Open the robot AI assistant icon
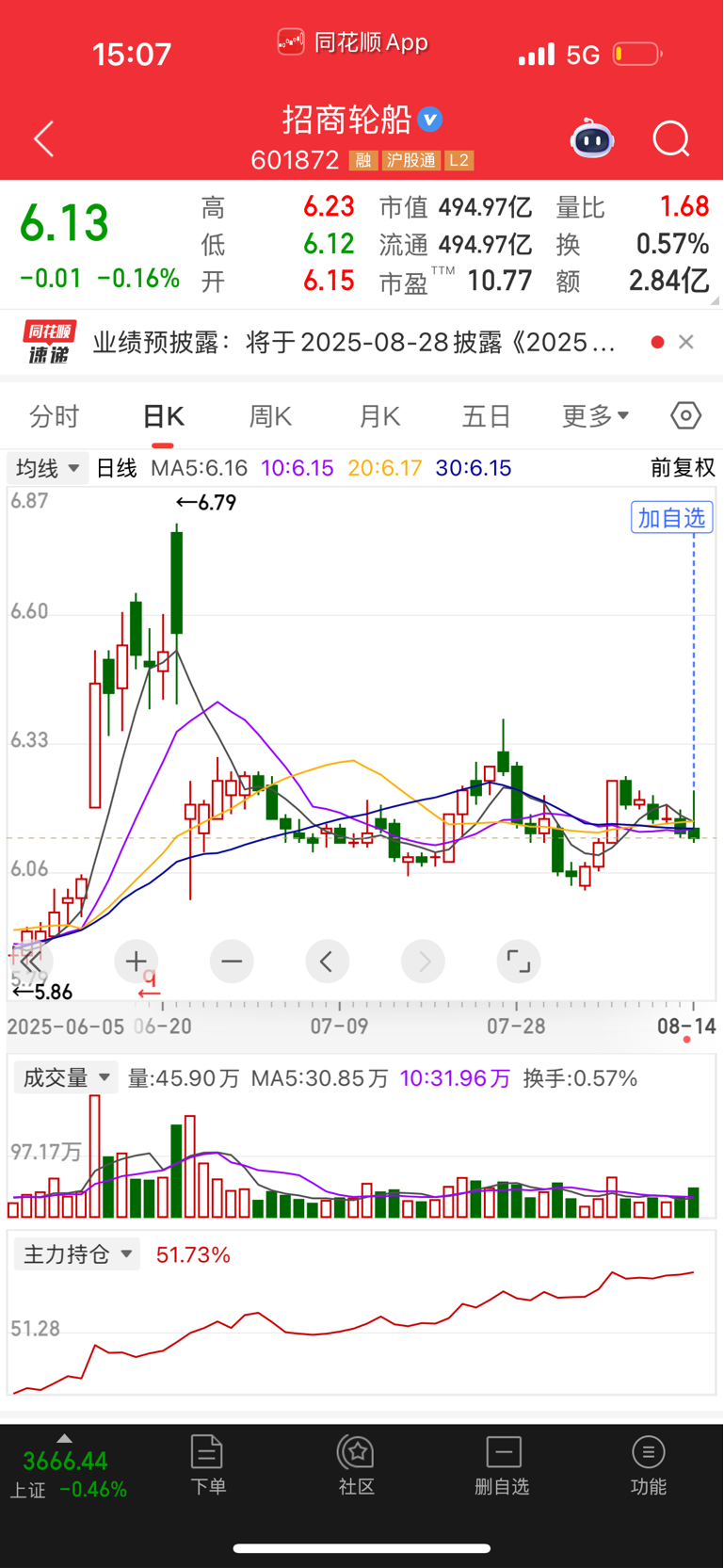The width and height of the screenshot is (724, 1568). click(592, 138)
